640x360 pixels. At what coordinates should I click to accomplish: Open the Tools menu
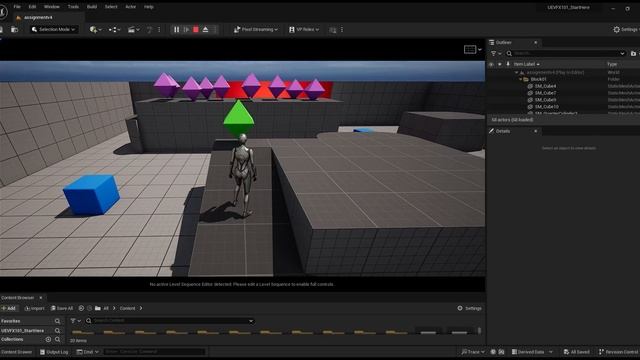(x=73, y=7)
